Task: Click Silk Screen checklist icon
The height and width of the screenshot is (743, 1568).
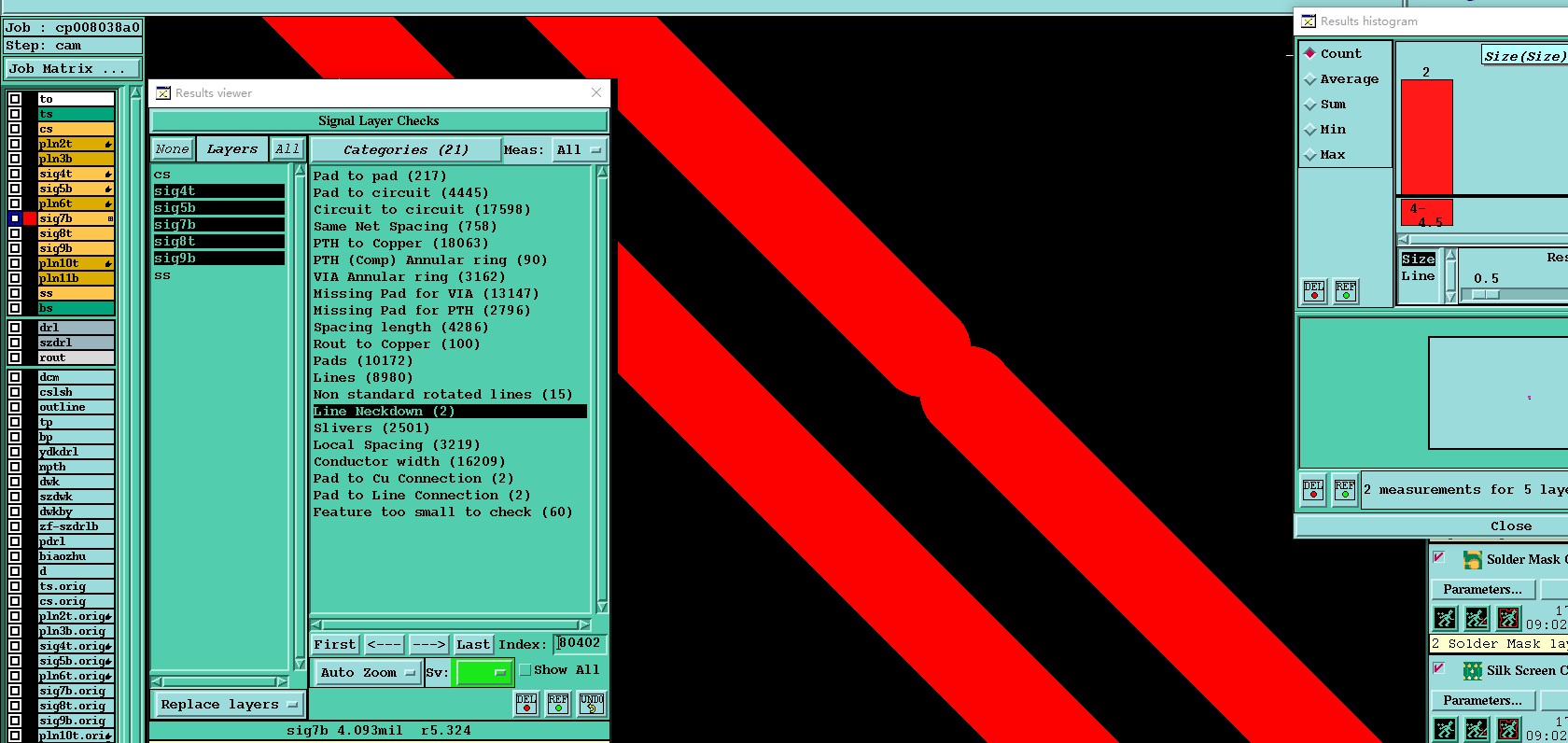Action: (1473, 670)
